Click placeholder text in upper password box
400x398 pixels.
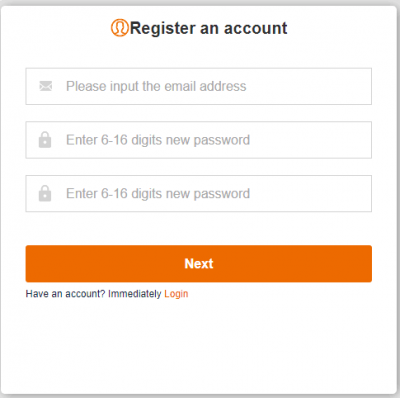(x=158, y=140)
